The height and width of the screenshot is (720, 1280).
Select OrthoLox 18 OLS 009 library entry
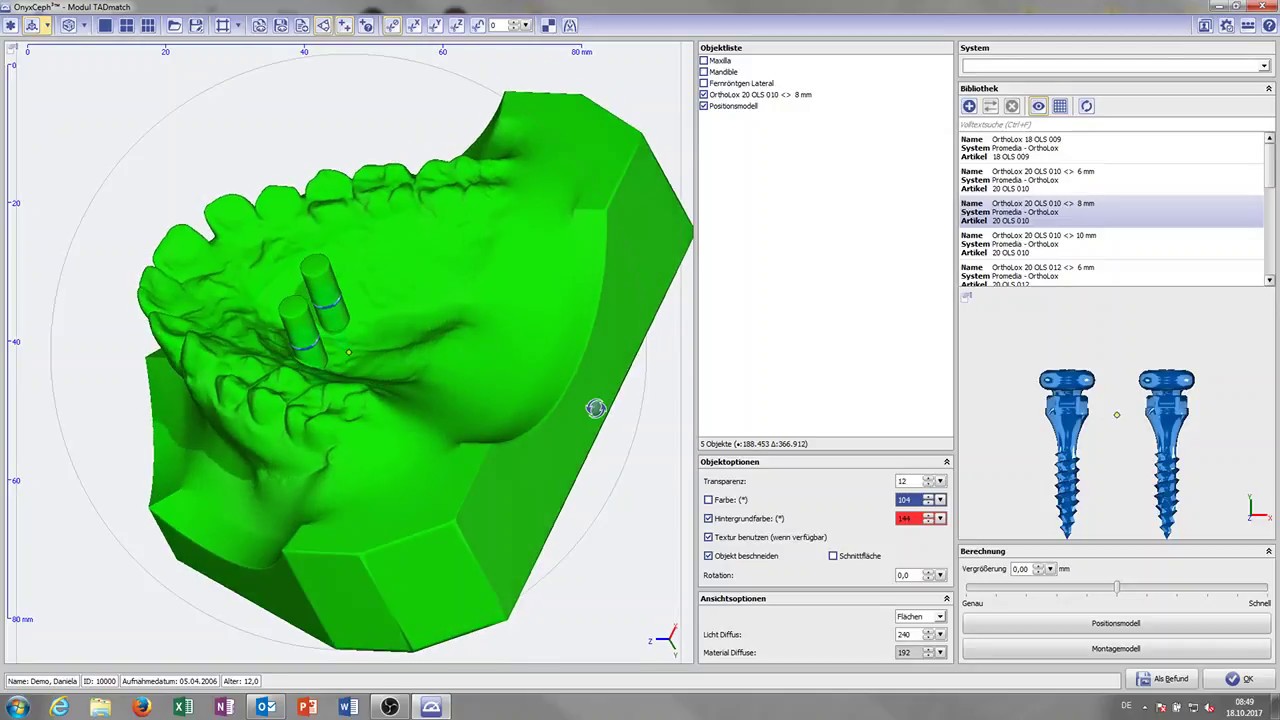[1110, 148]
